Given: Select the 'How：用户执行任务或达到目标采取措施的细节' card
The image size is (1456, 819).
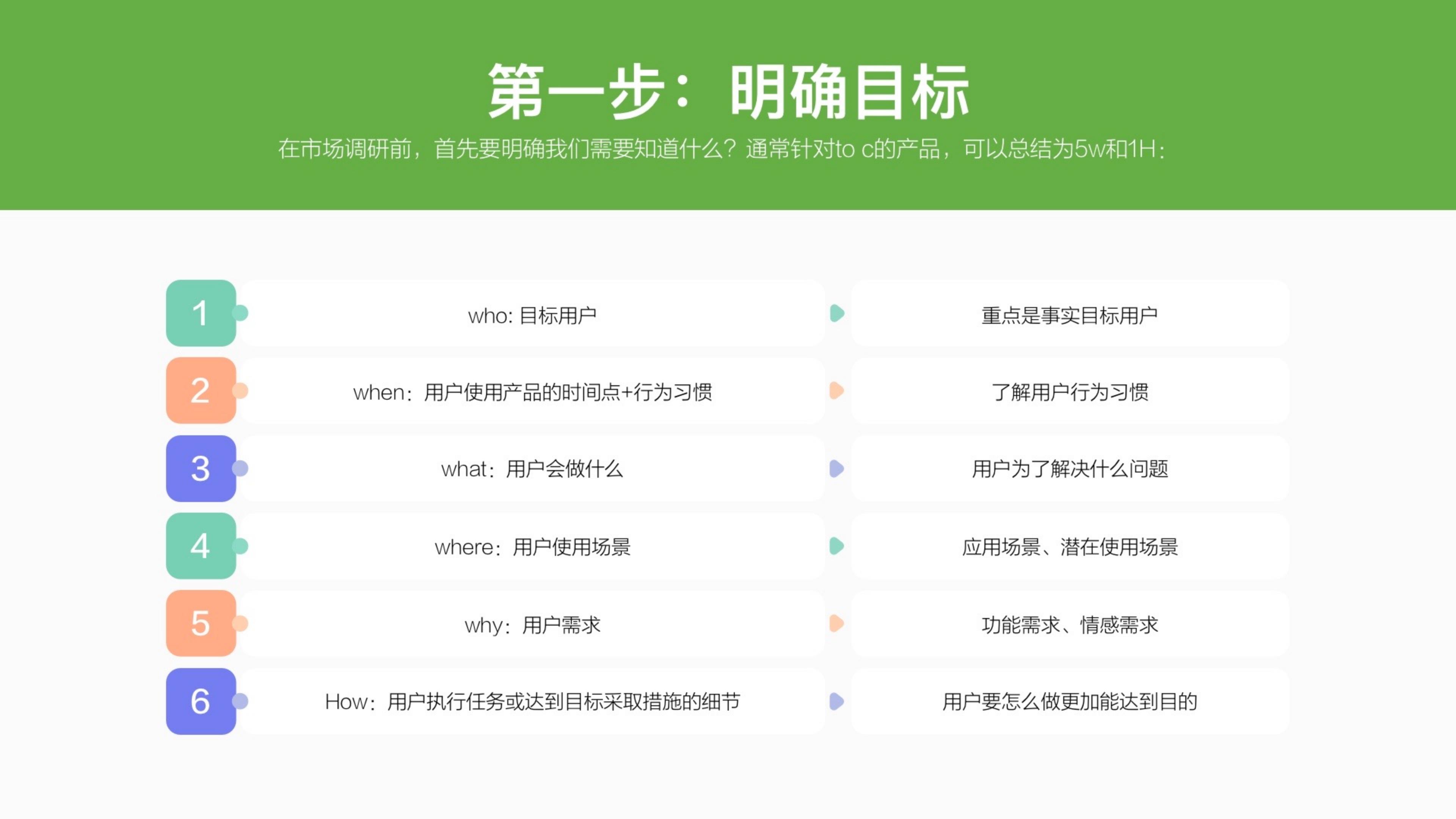Looking at the screenshot, I should pyautogui.click(x=532, y=701).
